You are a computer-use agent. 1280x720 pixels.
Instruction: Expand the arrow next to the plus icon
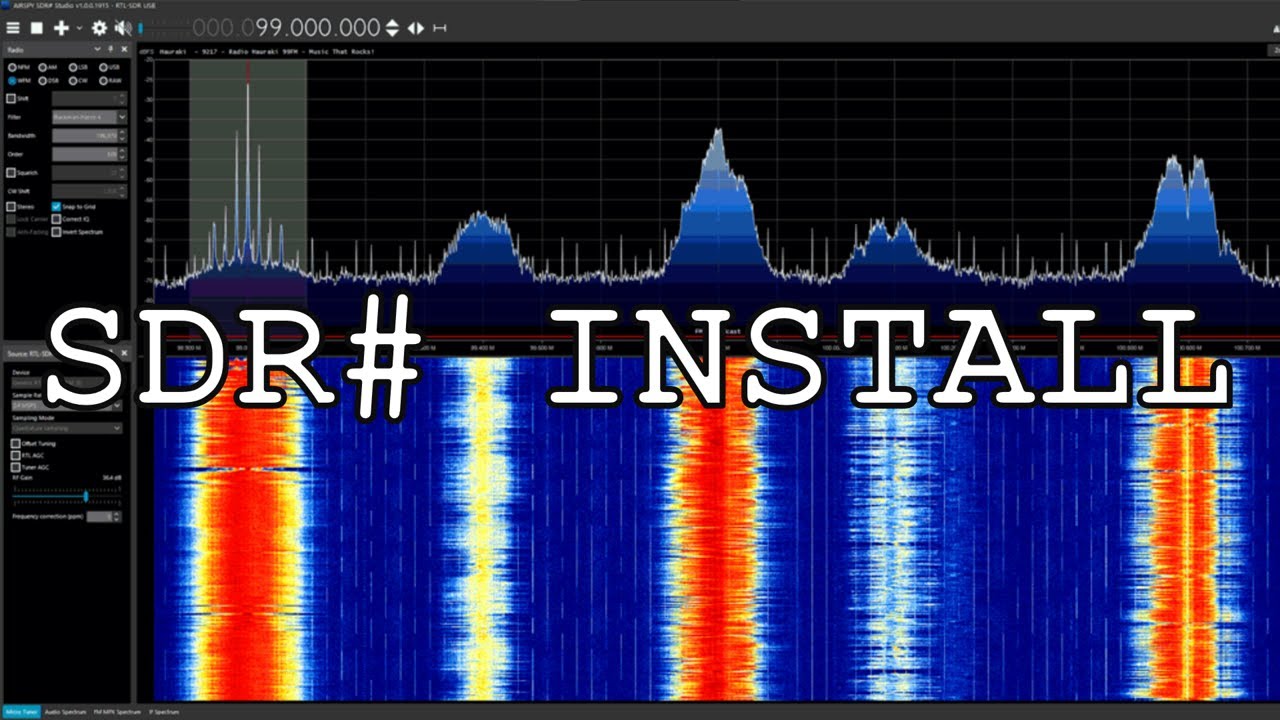click(79, 28)
